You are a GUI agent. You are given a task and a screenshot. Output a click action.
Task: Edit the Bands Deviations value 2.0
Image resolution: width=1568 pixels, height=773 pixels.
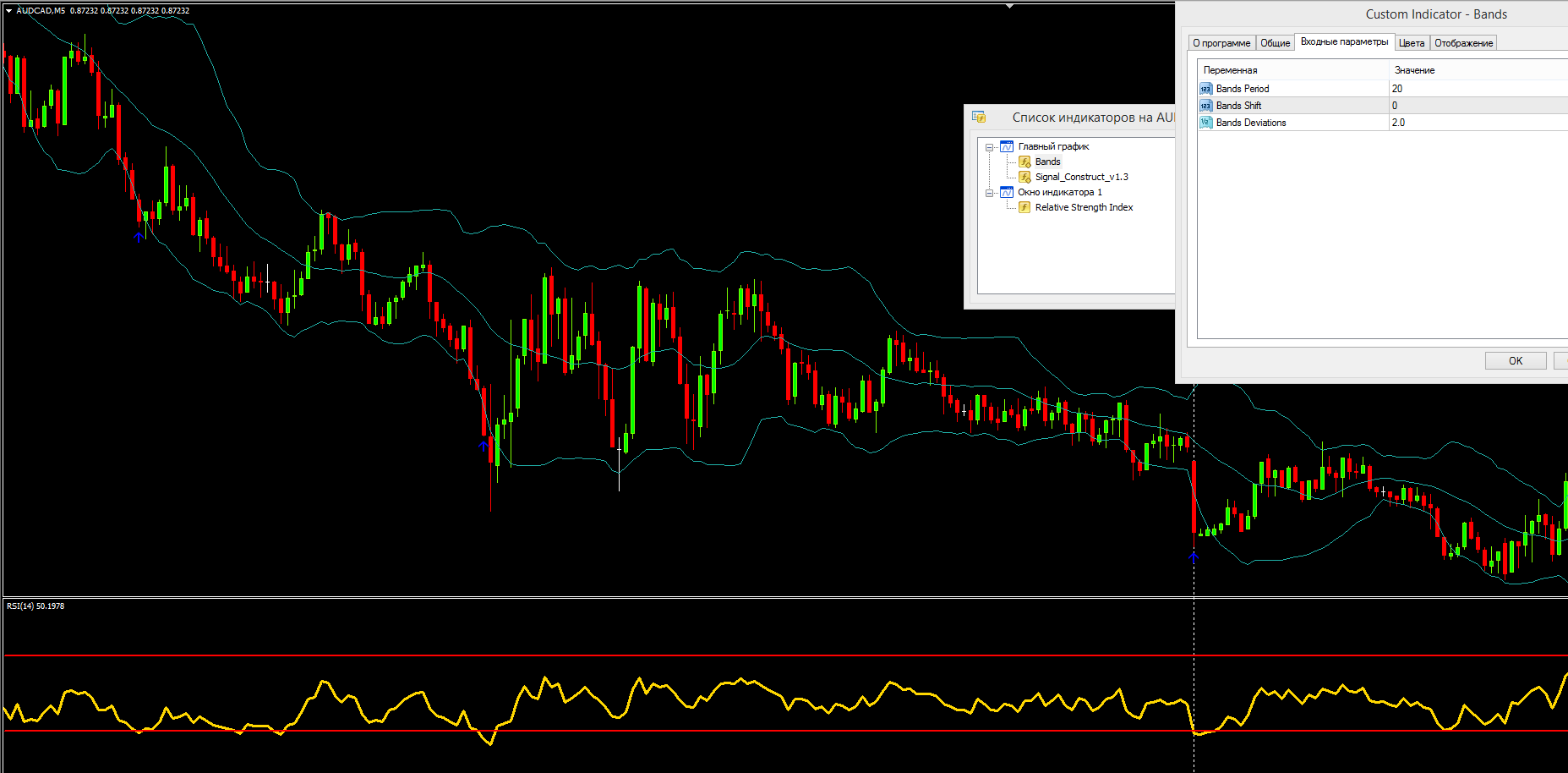coord(1478,123)
